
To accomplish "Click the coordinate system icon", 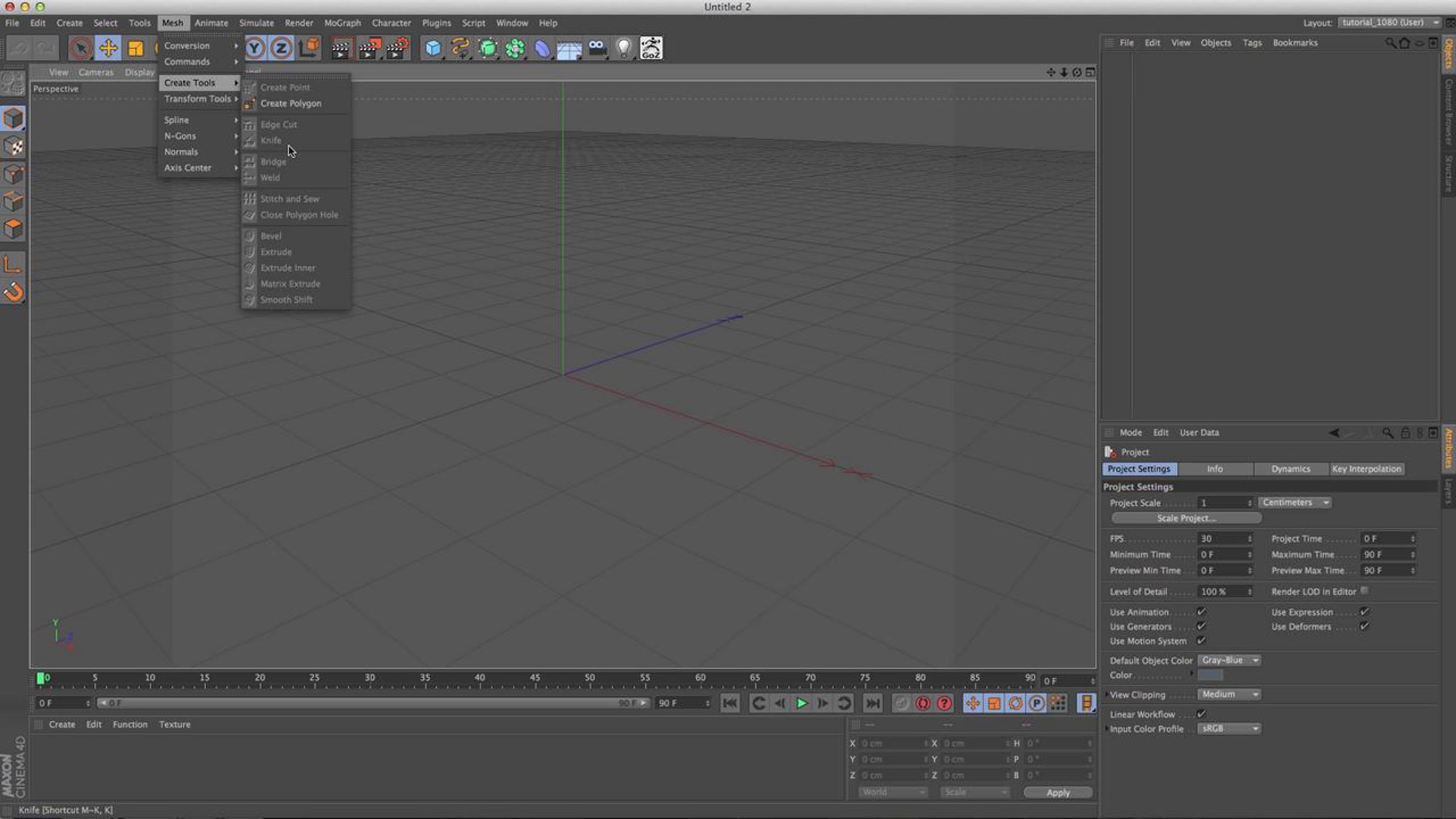I will pos(309,48).
